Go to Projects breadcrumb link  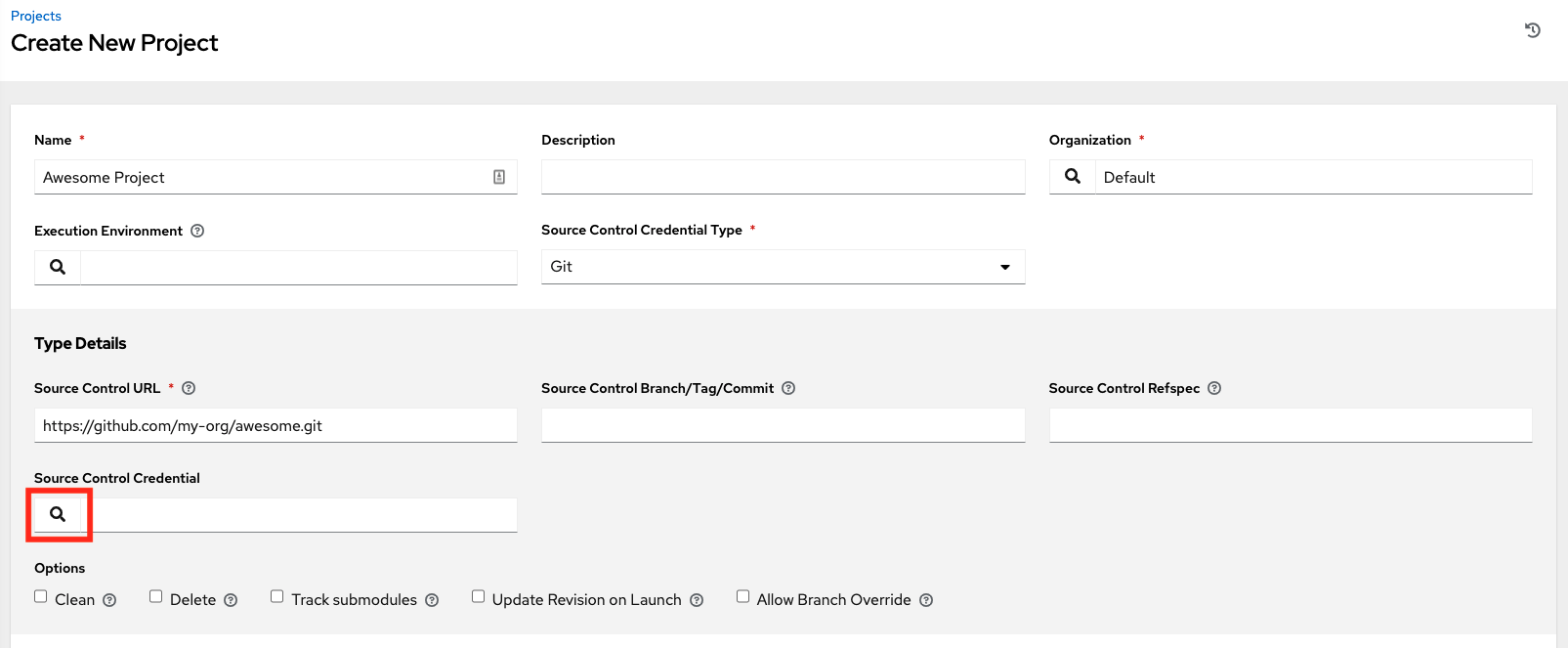36,16
